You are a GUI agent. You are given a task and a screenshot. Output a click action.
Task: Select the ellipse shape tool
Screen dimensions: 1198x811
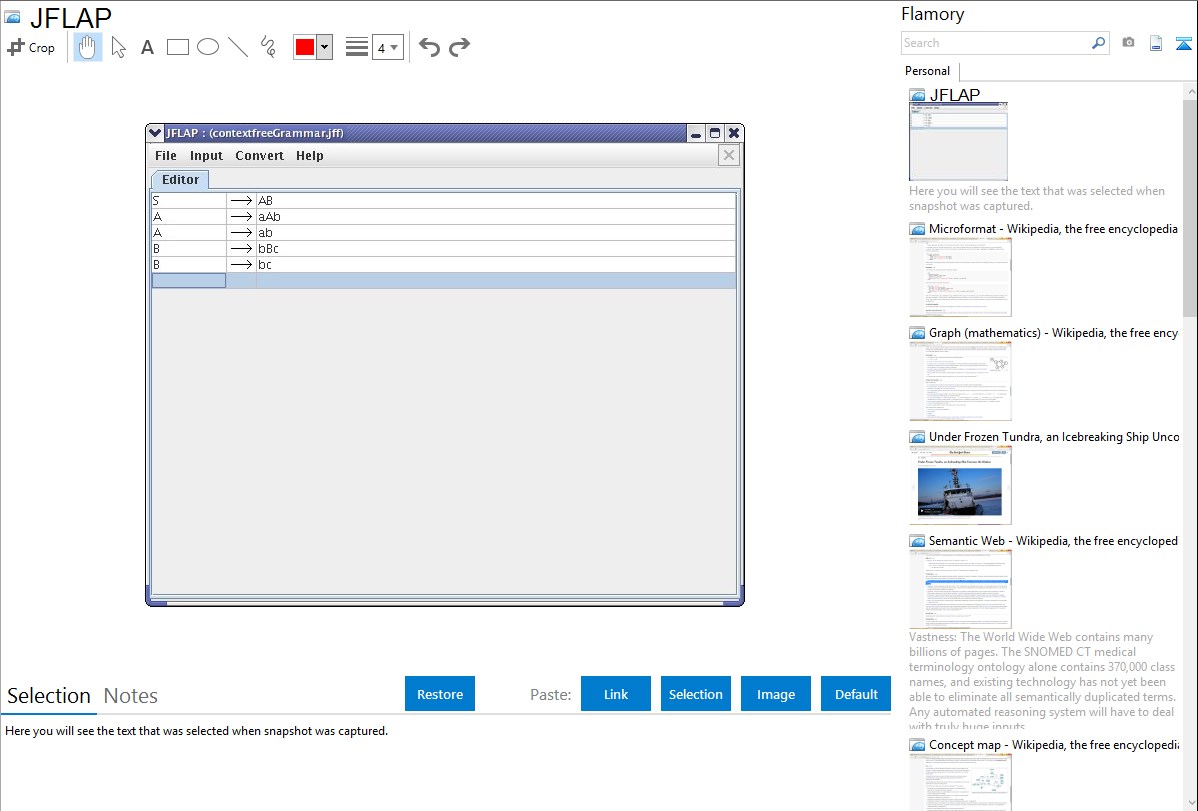(x=208, y=47)
